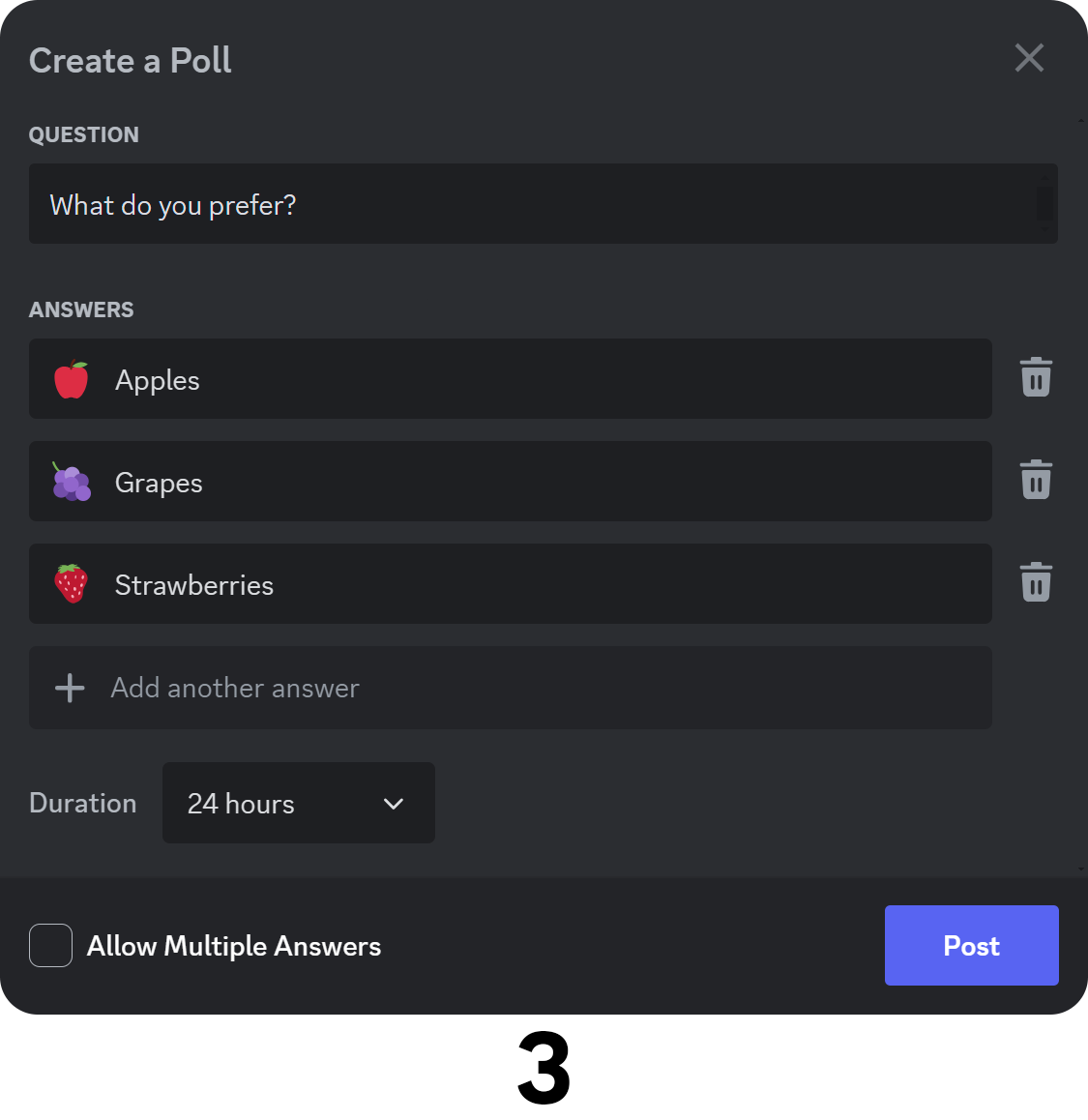Post the poll
Image resolution: width=1088 pixels, height=1120 pixels.
pyautogui.click(x=971, y=946)
